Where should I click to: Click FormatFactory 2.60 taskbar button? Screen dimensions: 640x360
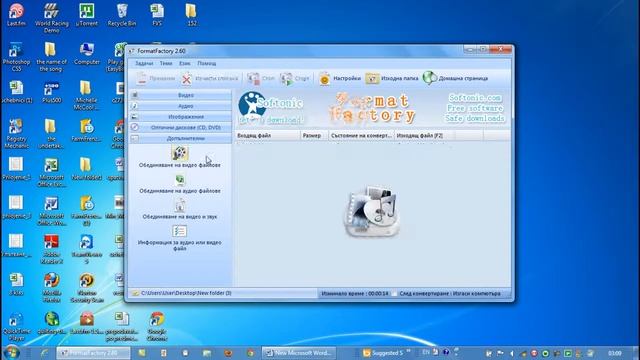coord(93,353)
